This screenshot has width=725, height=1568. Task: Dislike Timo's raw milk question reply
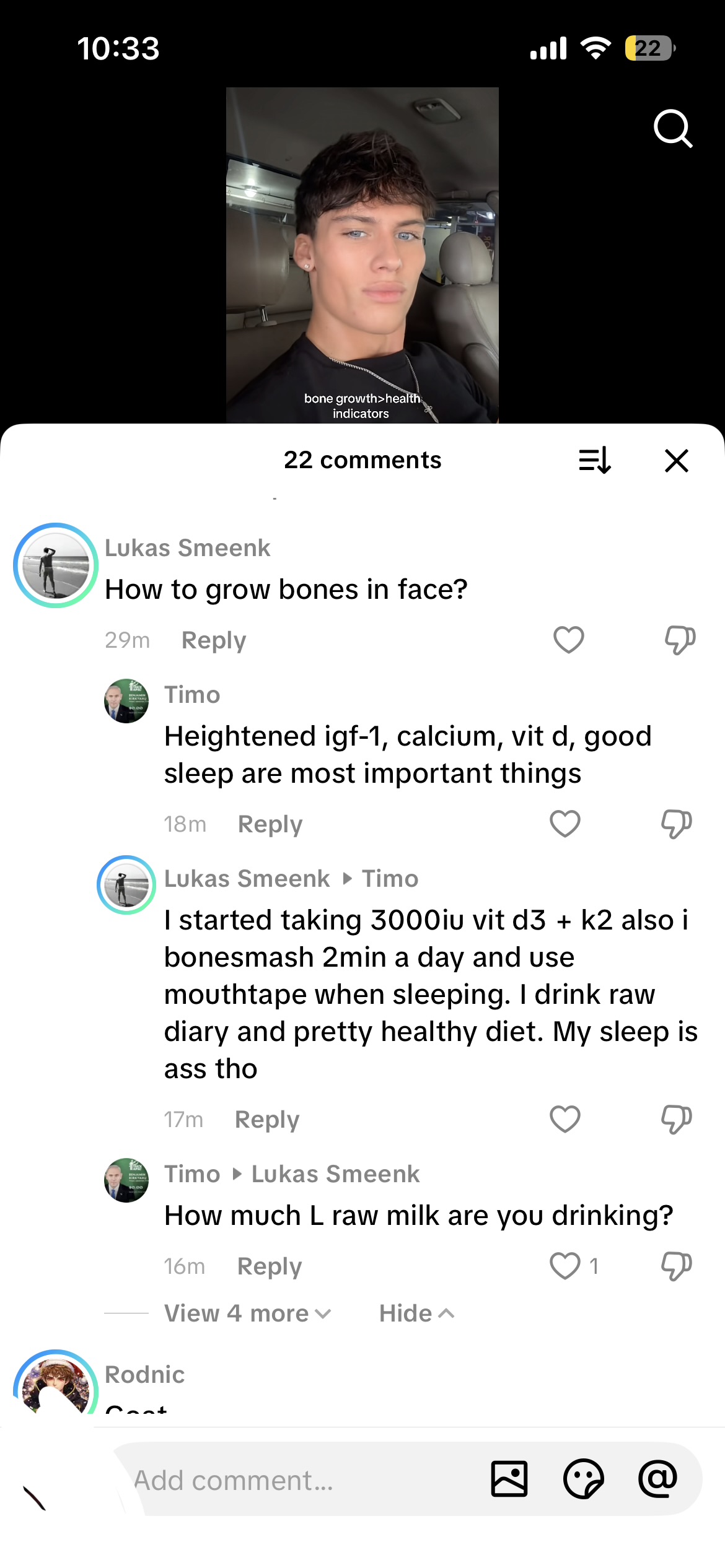point(676,1266)
